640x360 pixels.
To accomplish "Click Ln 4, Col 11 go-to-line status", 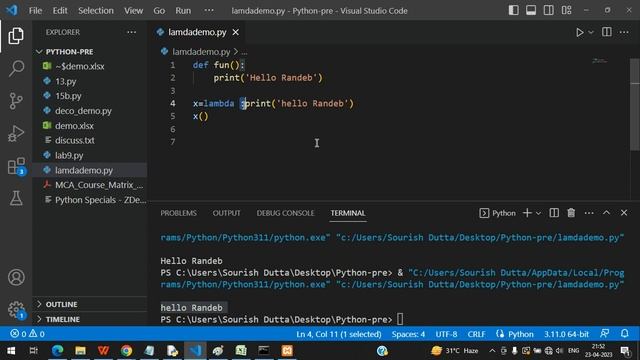I will (x=339, y=334).
